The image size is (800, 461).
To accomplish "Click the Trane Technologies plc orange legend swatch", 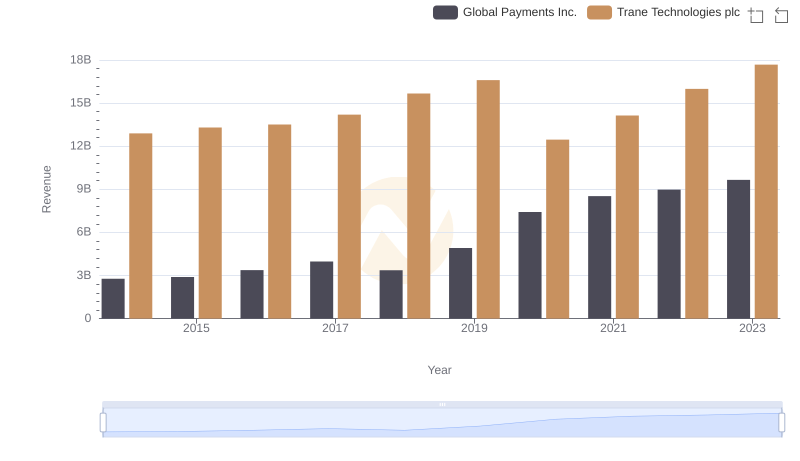I will tap(599, 12).
